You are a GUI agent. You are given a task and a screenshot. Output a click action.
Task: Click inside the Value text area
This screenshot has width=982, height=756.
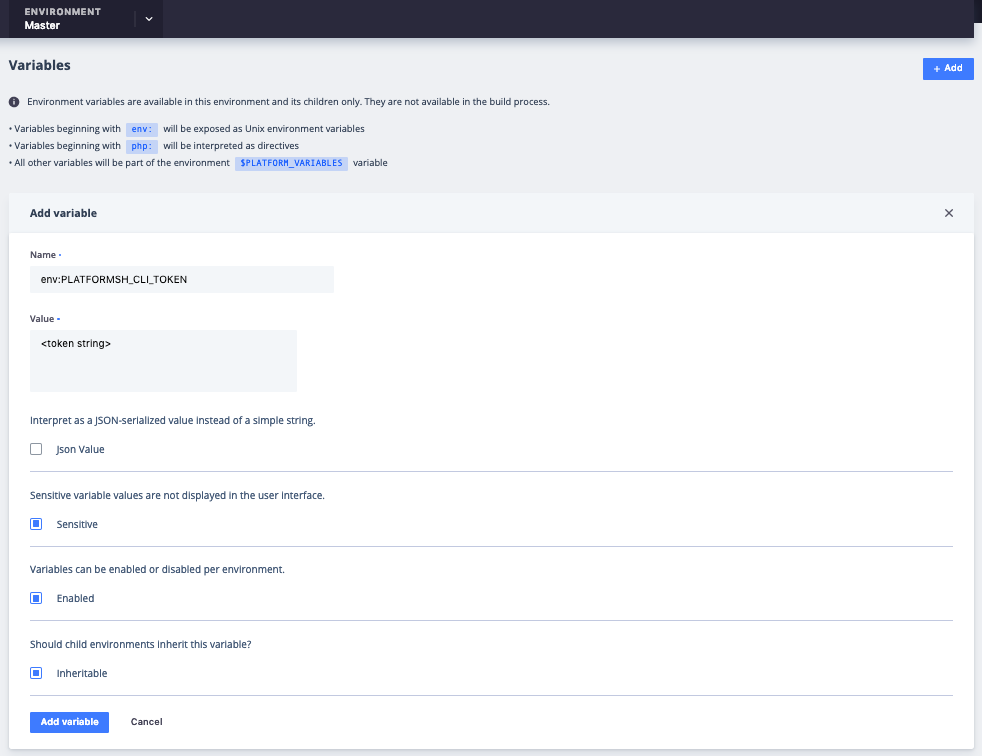point(163,361)
